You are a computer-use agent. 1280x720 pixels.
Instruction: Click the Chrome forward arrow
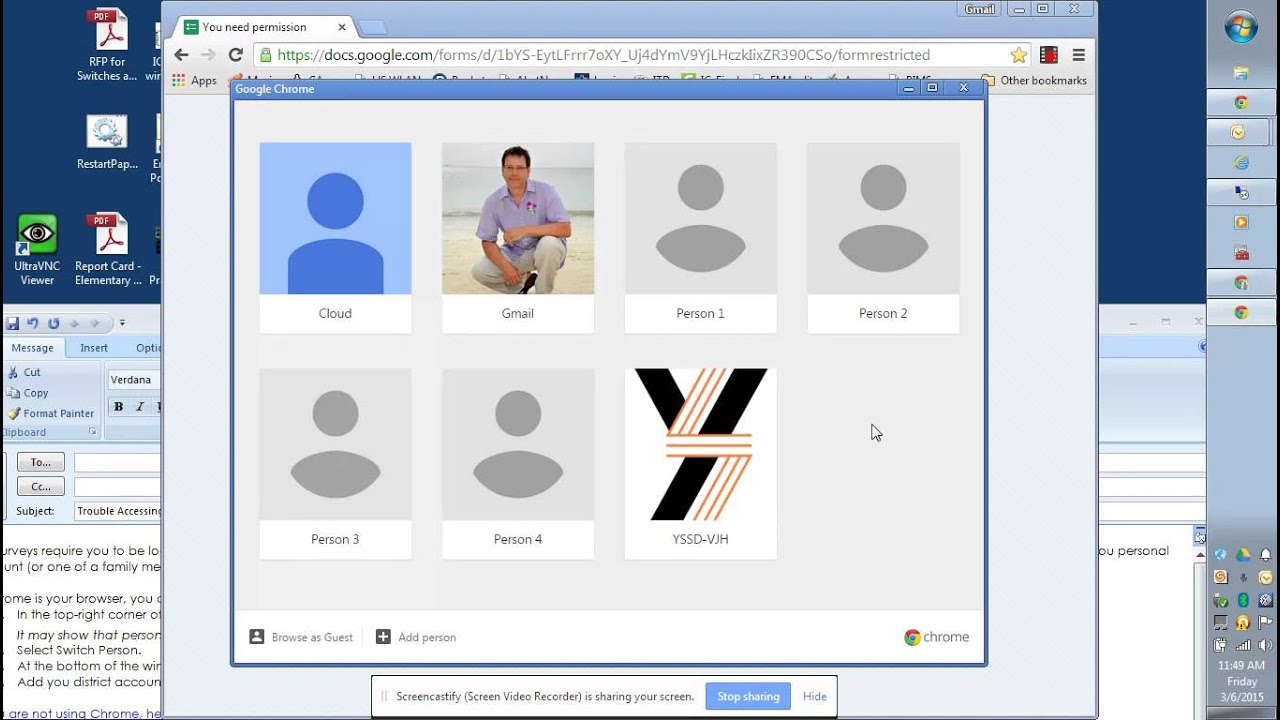pyautogui.click(x=208, y=55)
